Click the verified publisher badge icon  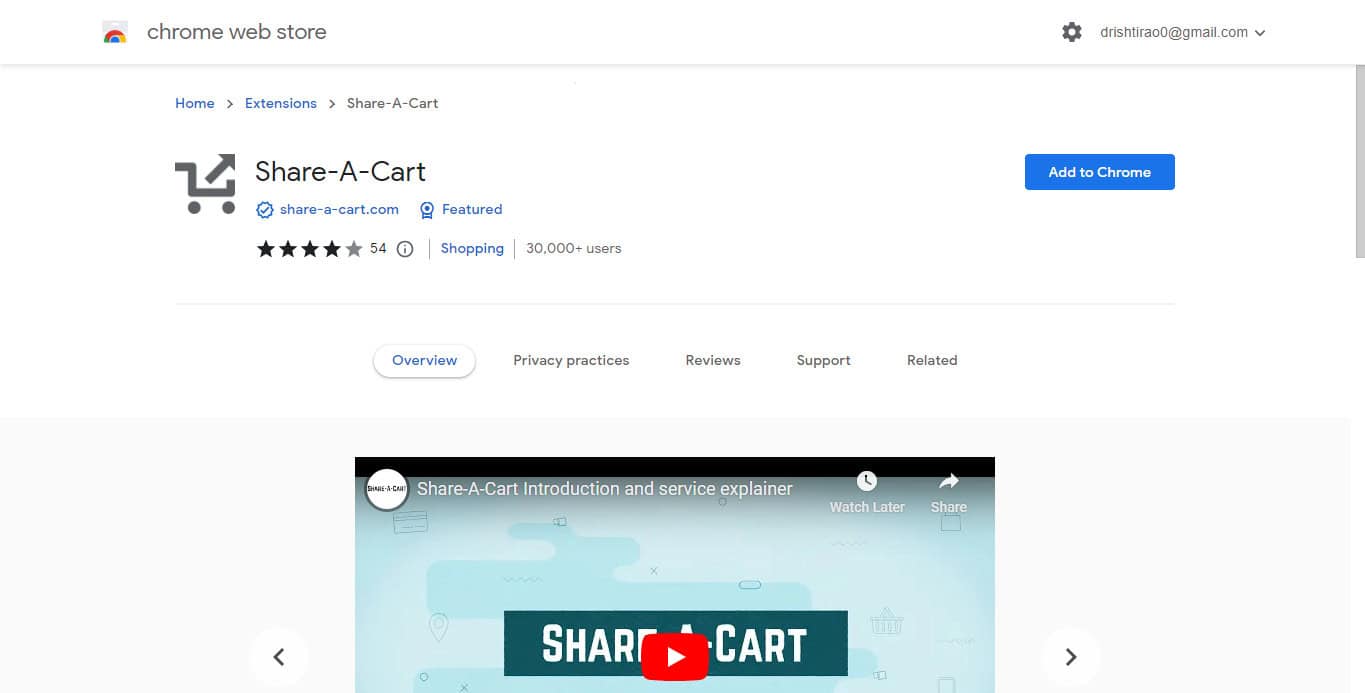click(x=265, y=210)
